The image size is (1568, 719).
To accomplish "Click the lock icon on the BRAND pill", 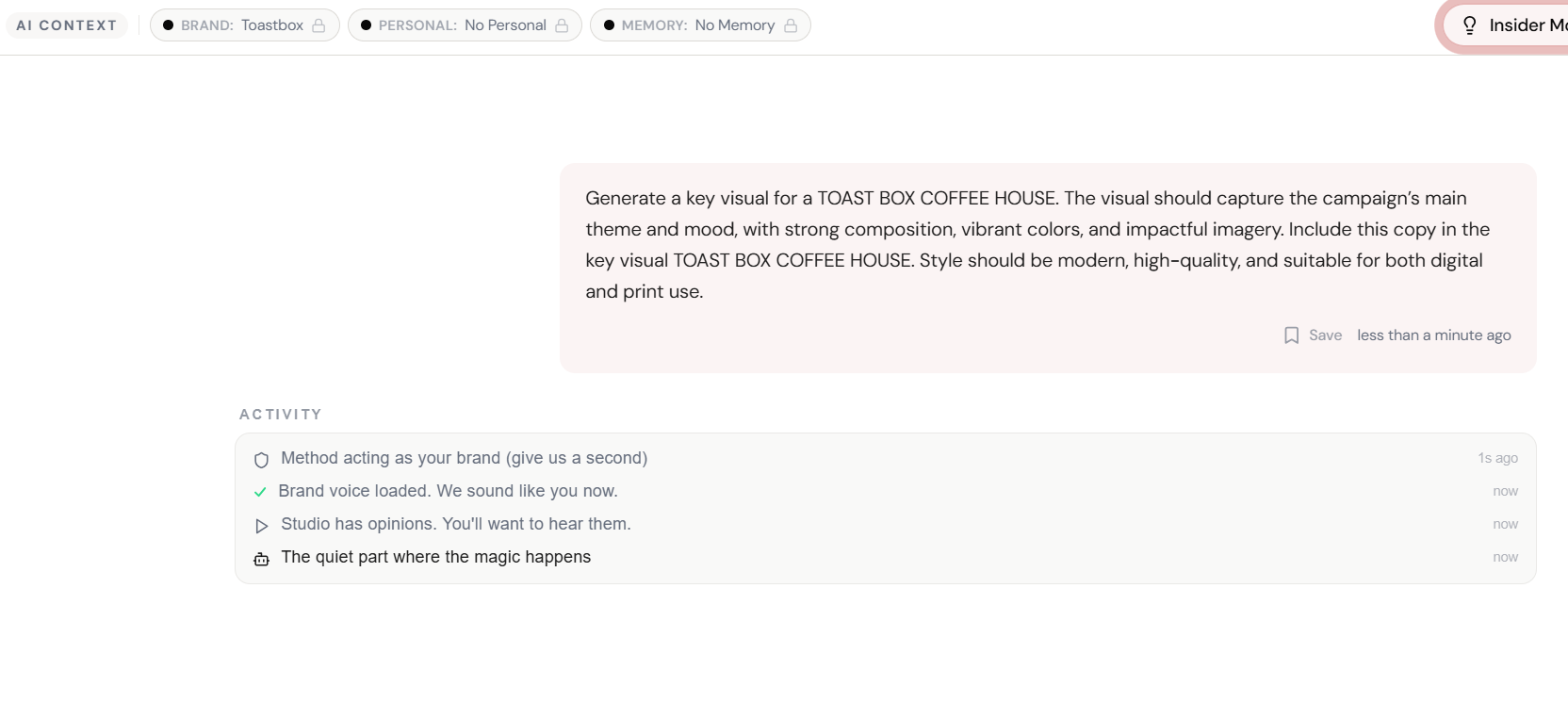I will [320, 25].
